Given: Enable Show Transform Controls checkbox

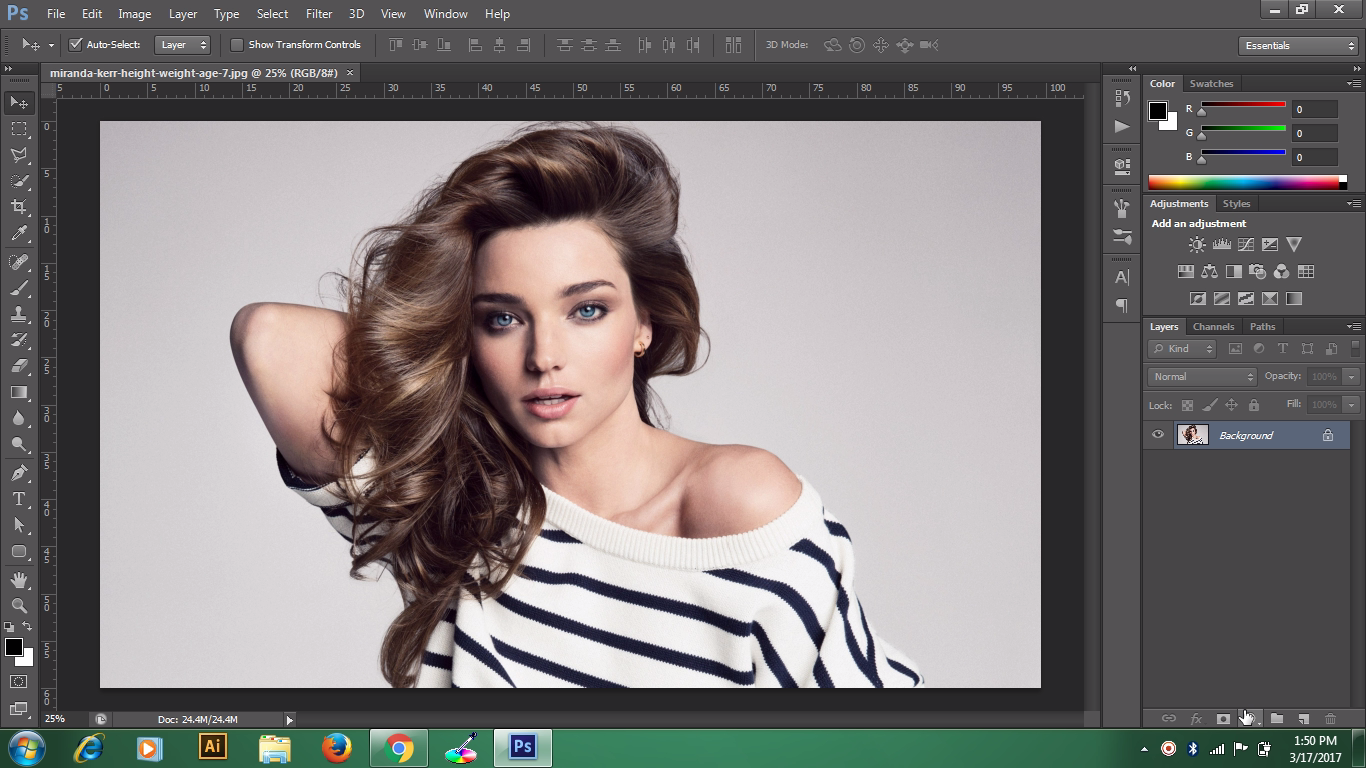Looking at the screenshot, I should (237, 45).
